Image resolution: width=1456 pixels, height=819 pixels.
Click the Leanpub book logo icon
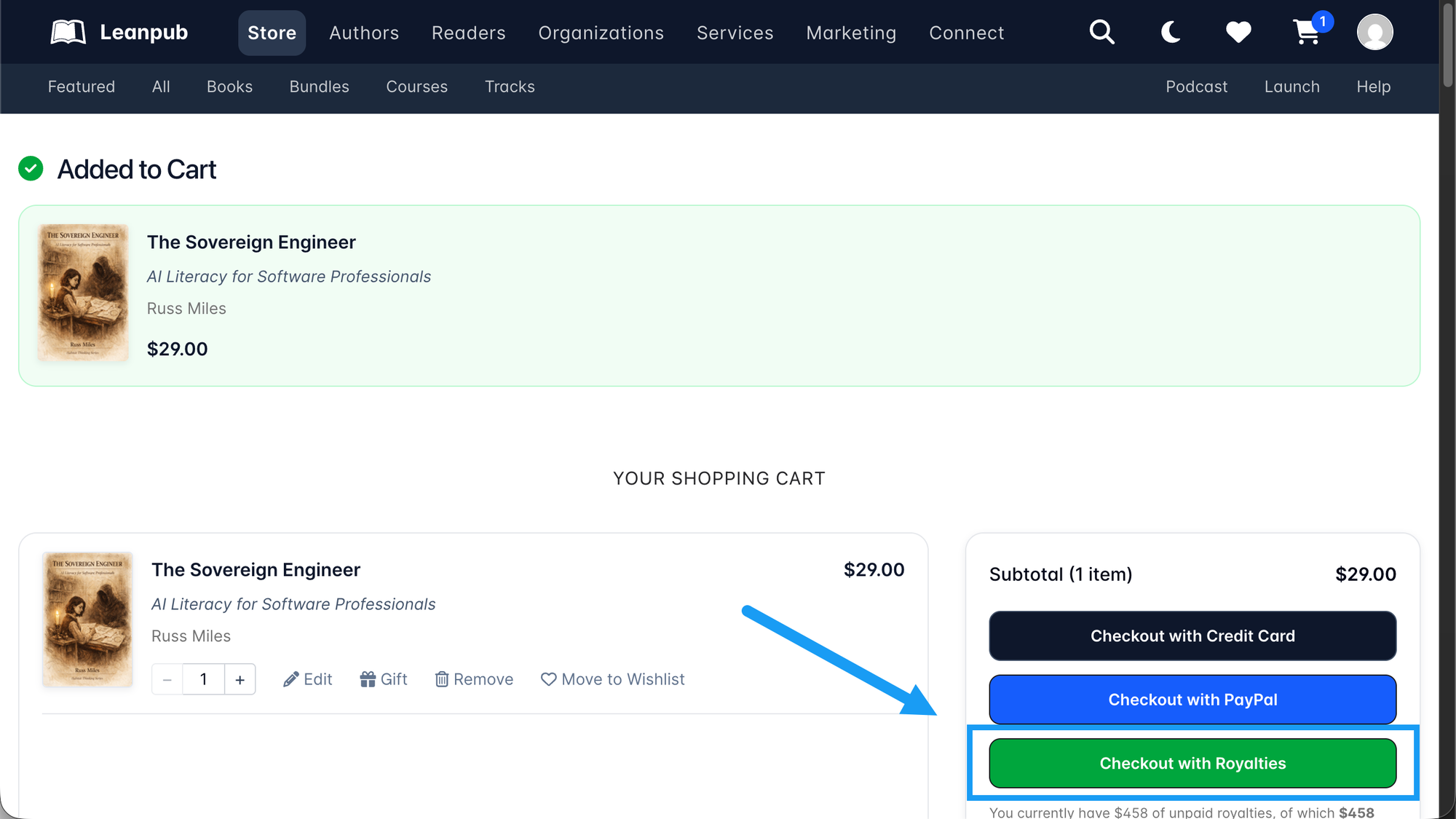click(68, 32)
